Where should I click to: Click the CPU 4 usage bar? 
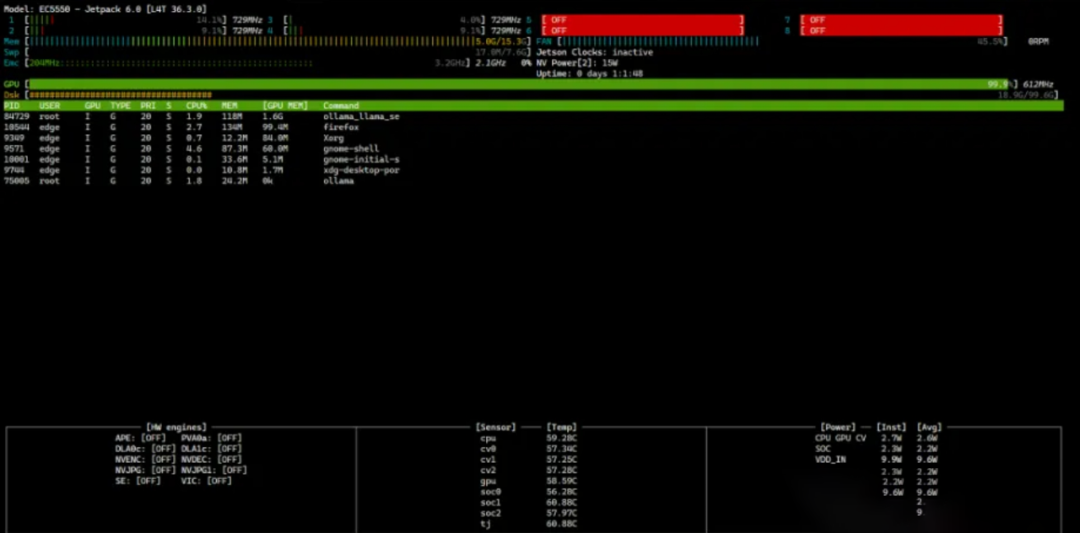coord(385,31)
